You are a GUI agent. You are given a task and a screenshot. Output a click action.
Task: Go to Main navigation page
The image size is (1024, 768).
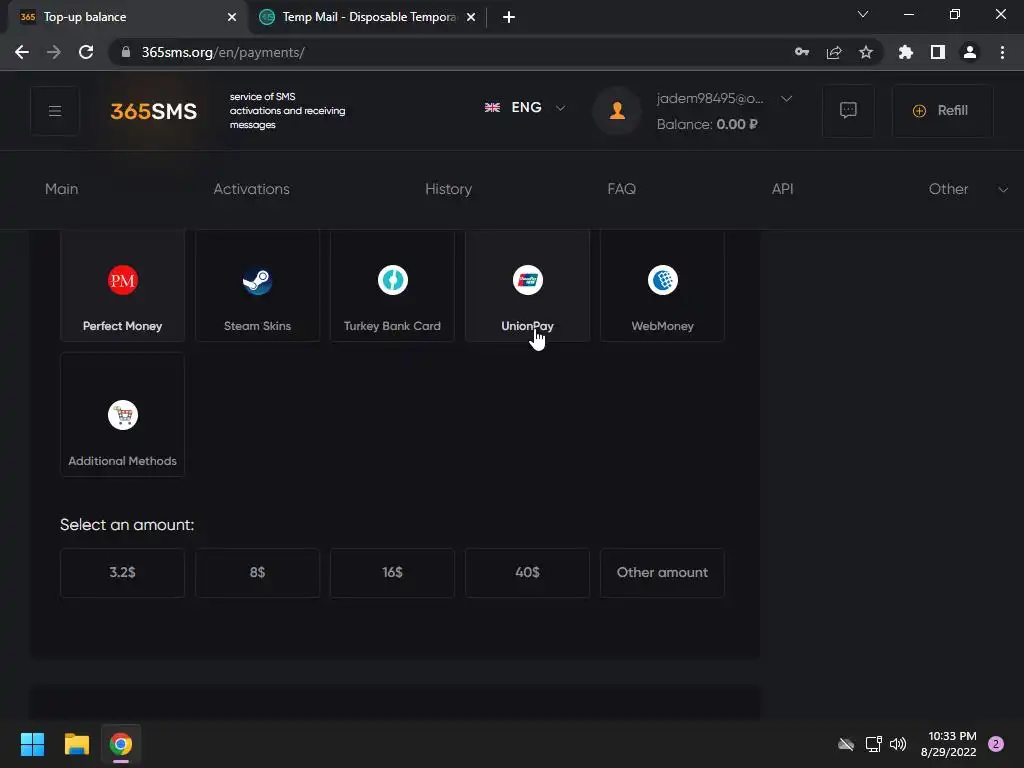pos(61,189)
